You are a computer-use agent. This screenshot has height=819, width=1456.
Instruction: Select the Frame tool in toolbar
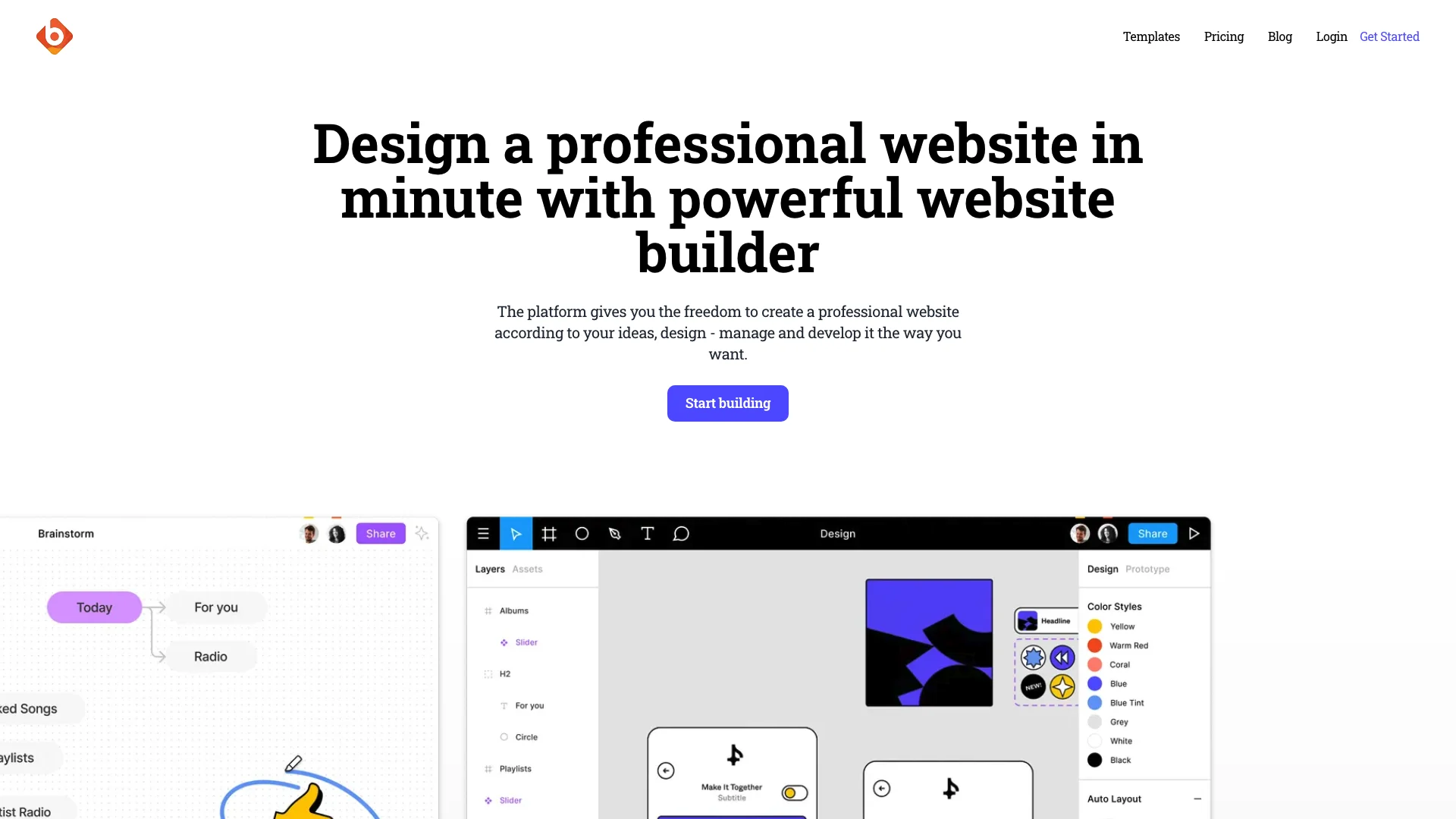point(548,533)
